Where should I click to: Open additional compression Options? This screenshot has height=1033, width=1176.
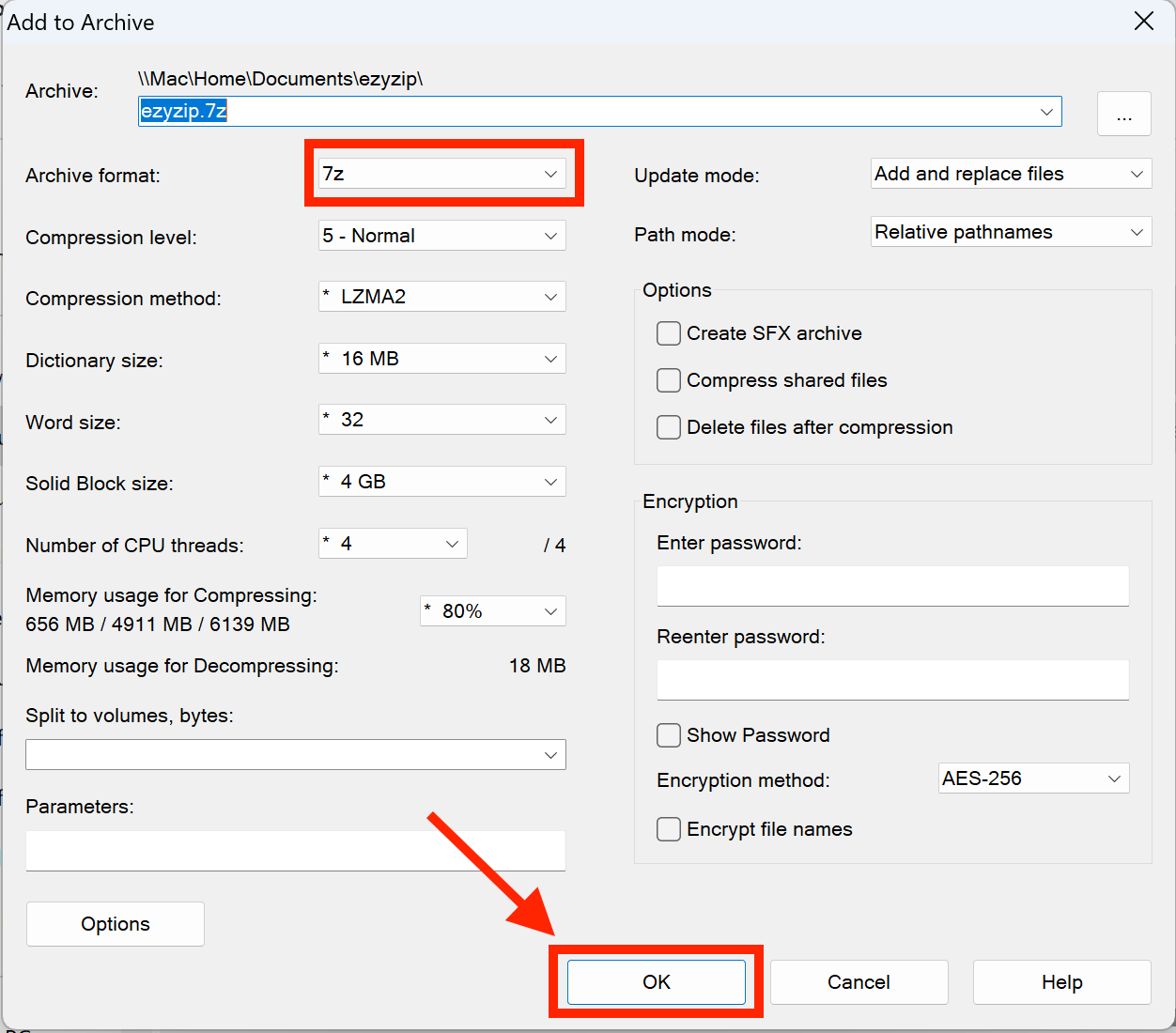click(115, 923)
